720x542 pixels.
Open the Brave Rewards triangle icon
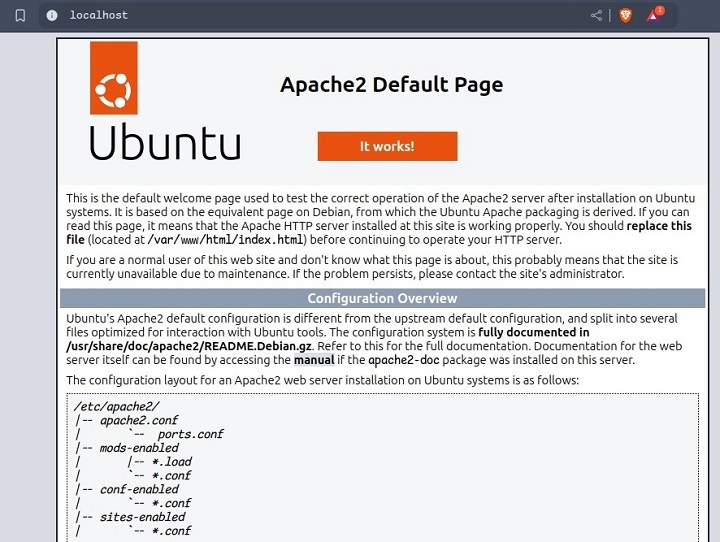pos(653,15)
